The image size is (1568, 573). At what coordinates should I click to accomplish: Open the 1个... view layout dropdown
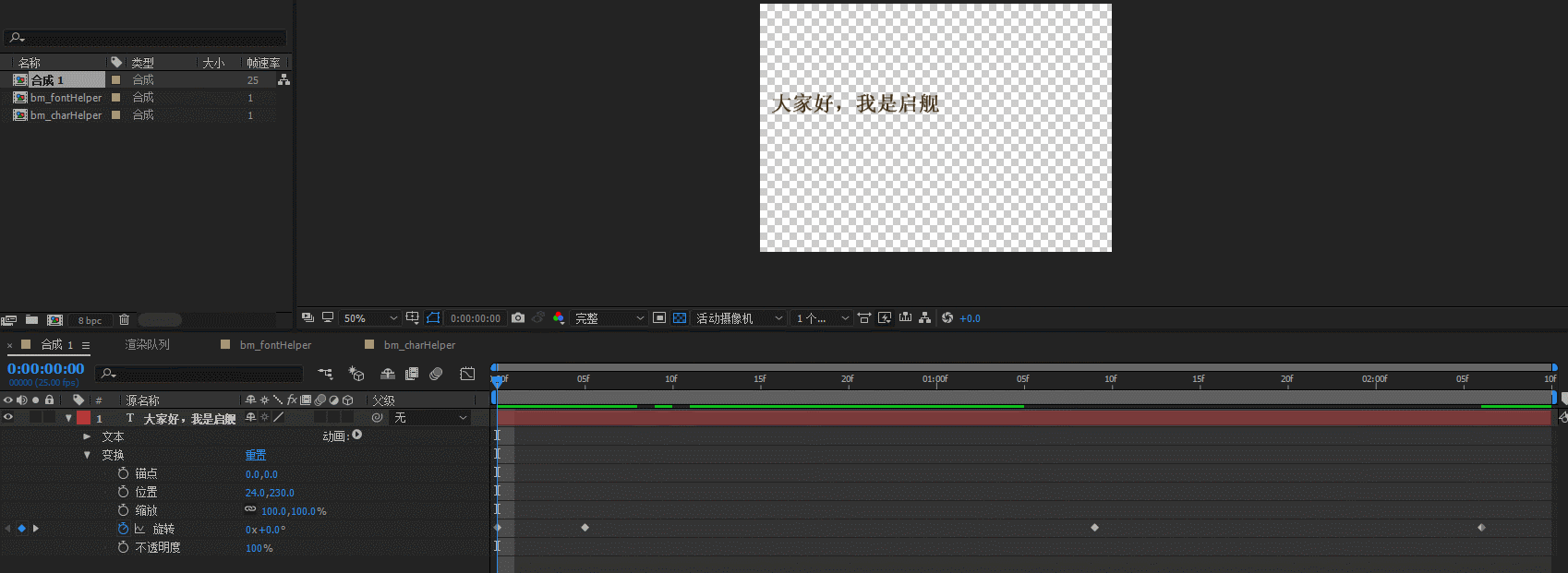(822, 317)
